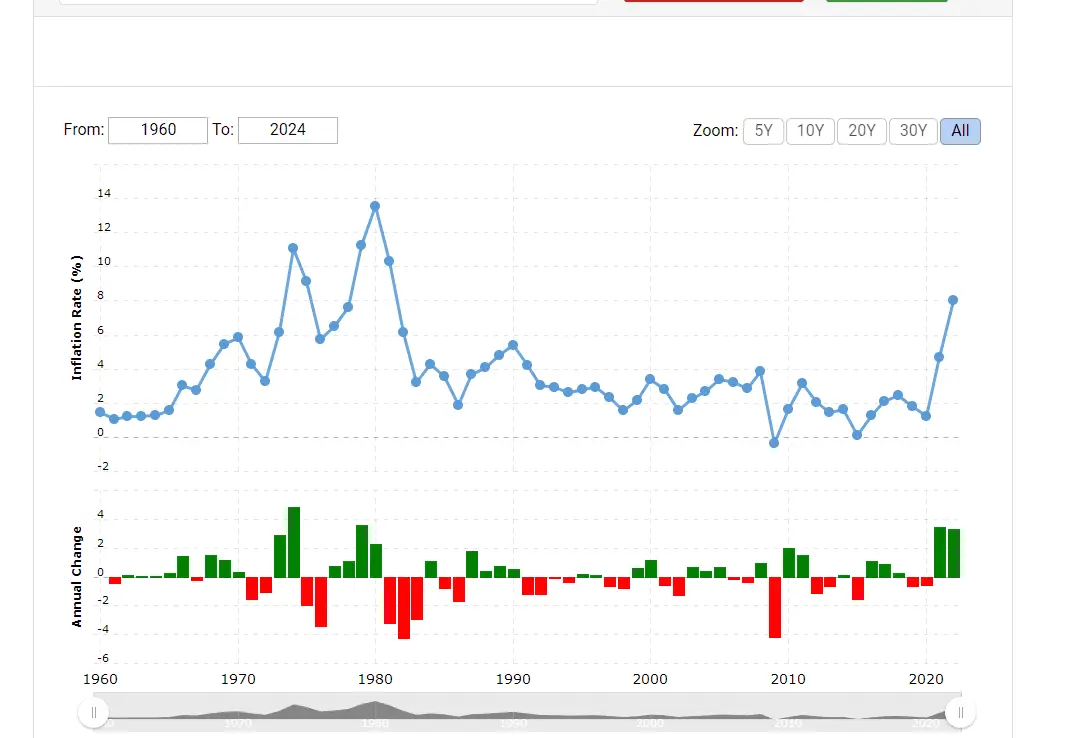Select the All zoom button
This screenshot has width=1092, height=738.
coord(960,131)
